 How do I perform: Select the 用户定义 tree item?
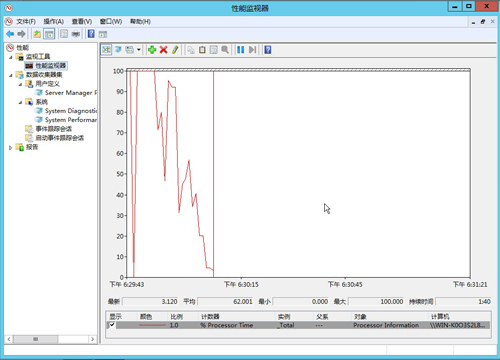[x=47, y=84]
